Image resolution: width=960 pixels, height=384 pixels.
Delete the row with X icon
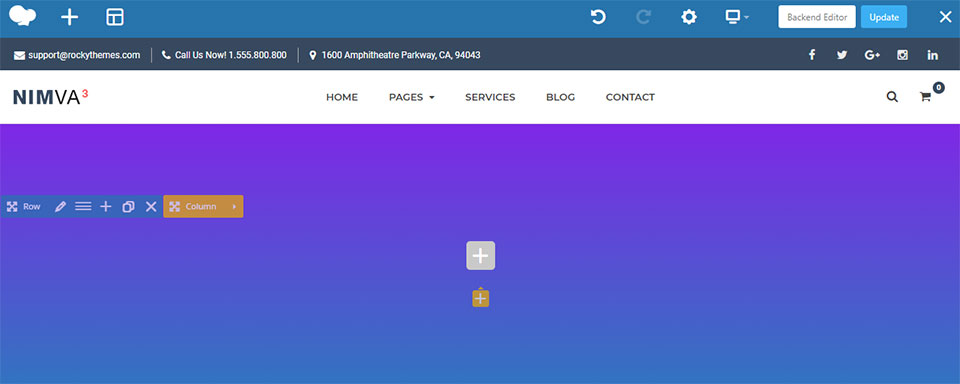pos(151,206)
